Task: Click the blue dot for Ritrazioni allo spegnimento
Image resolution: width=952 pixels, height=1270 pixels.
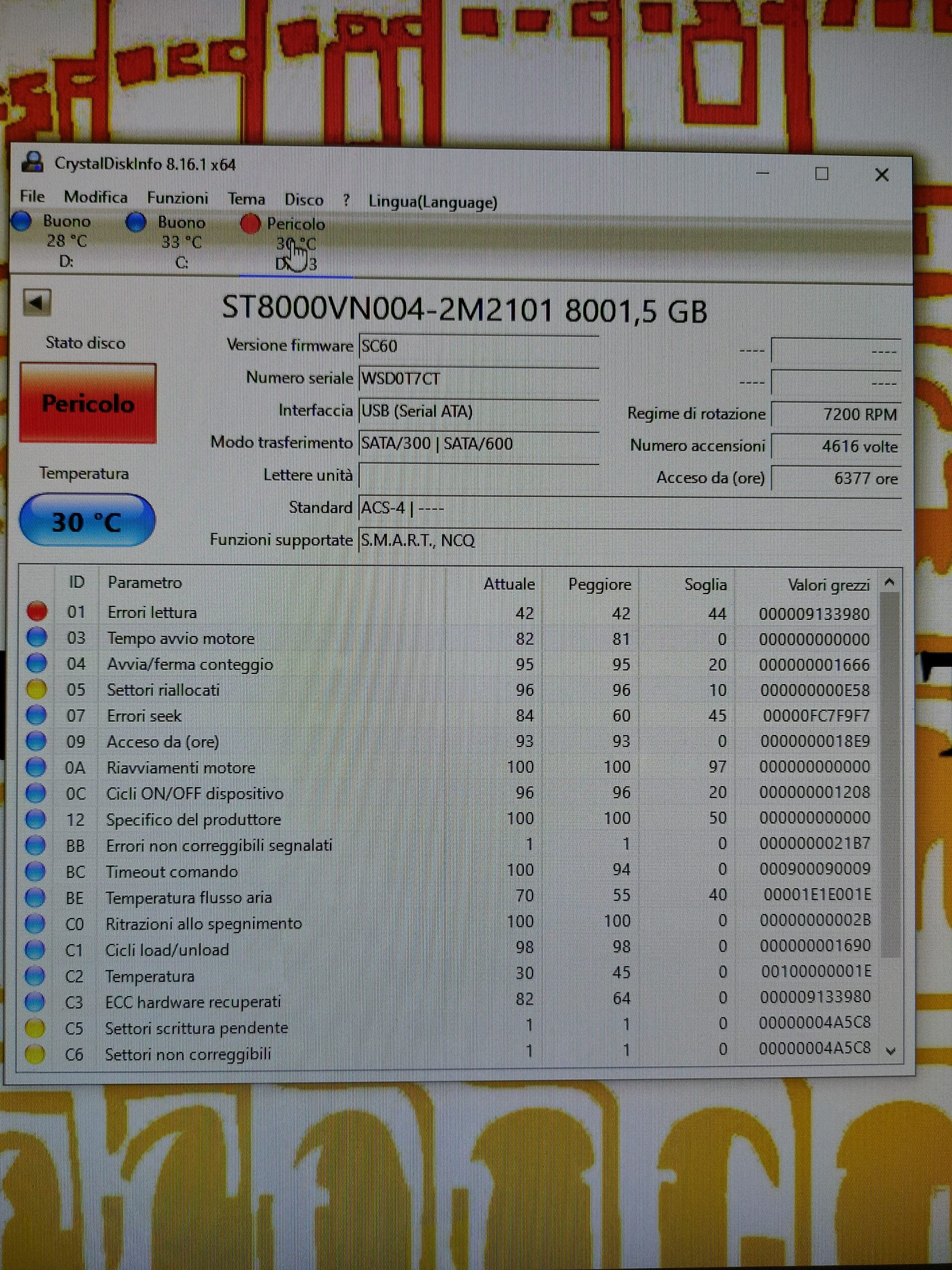Action: pyautogui.click(x=35, y=923)
